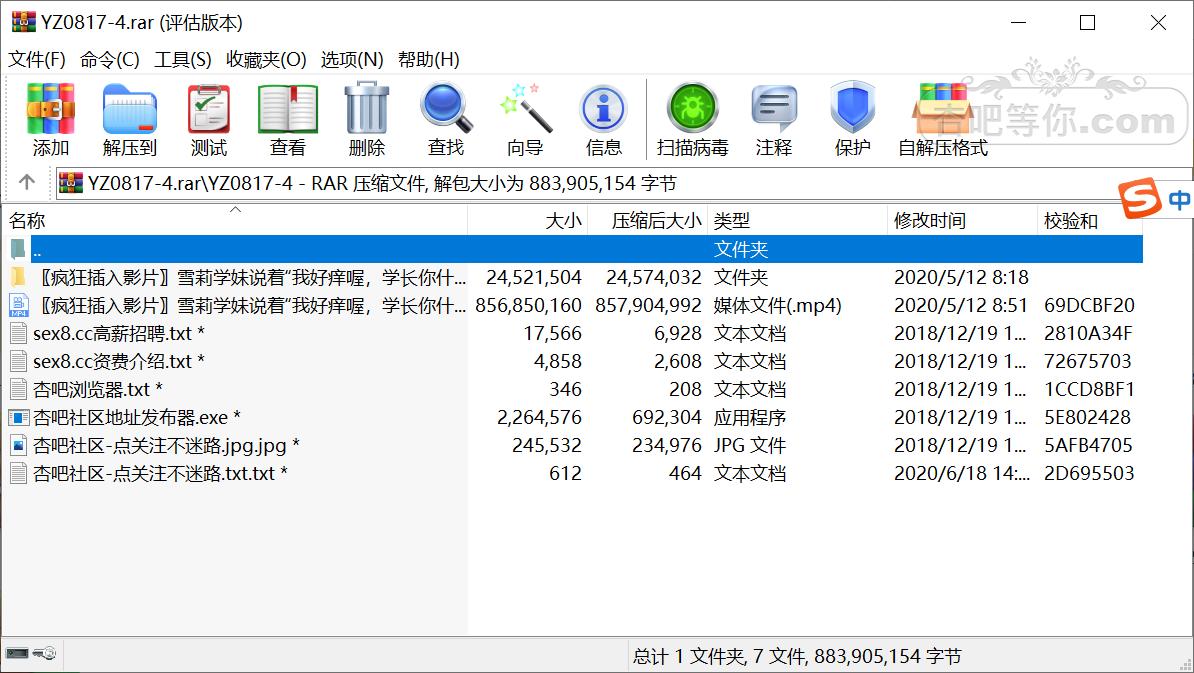
Task: Click the checksum 5E802428
Action: coord(1087,417)
